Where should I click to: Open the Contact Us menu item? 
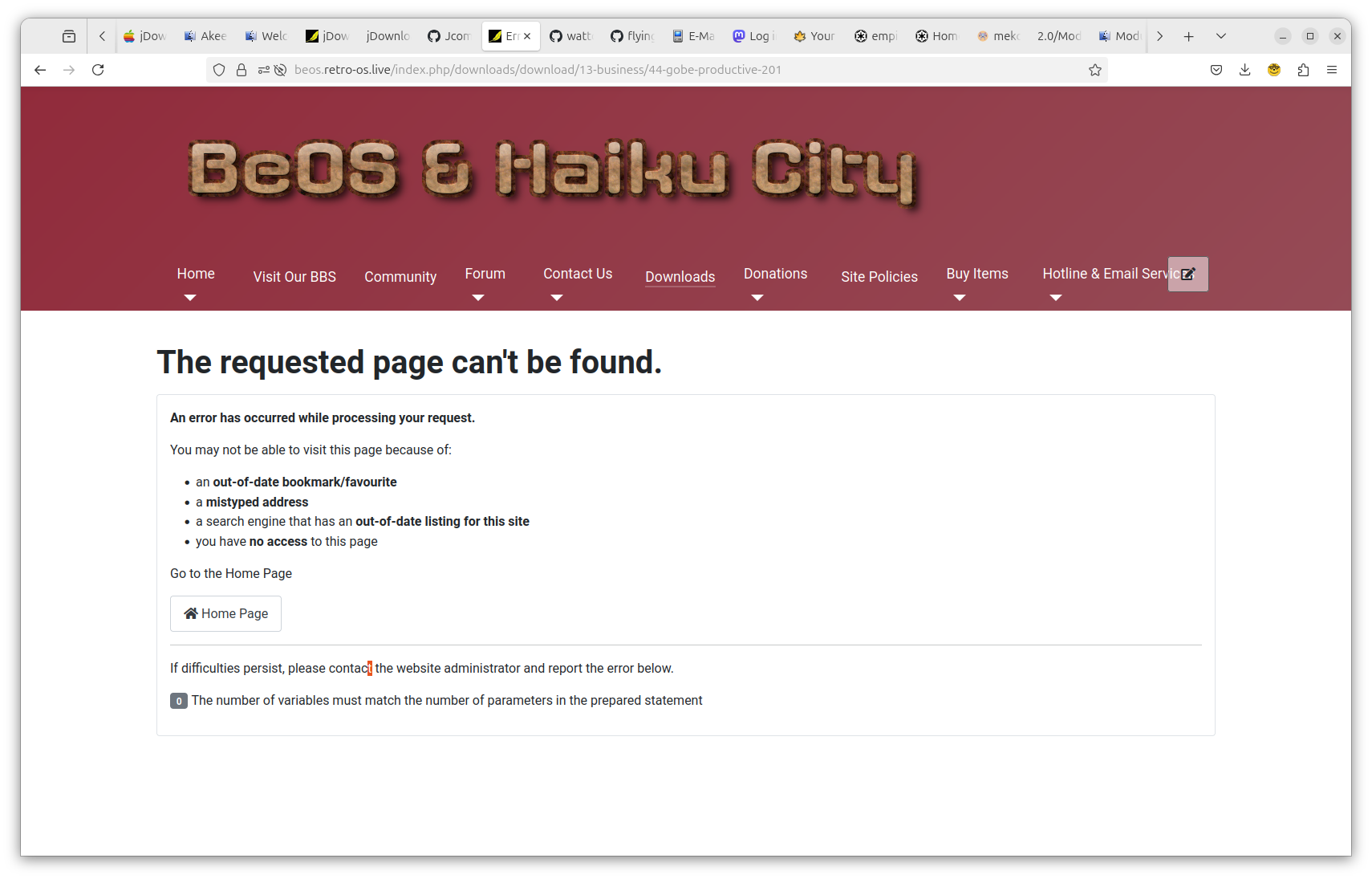pos(578,274)
